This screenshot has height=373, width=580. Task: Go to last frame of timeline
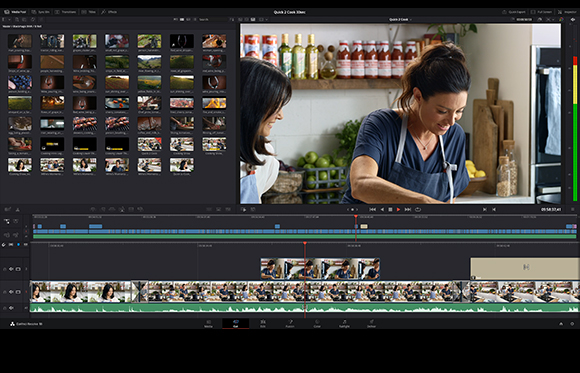point(408,209)
